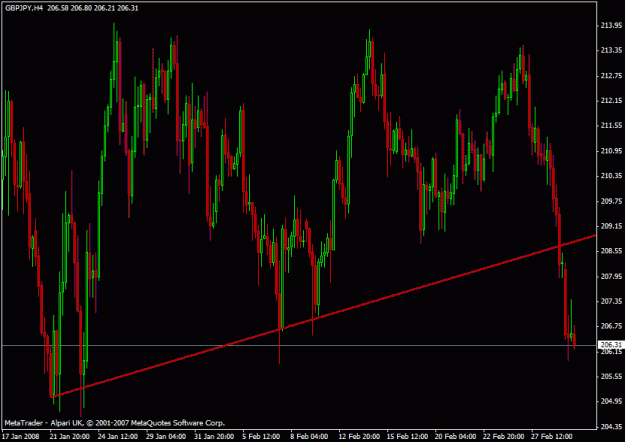625x442 pixels.
Task: Click the 204.35 price axis label
Action: (x=611, y=426)
